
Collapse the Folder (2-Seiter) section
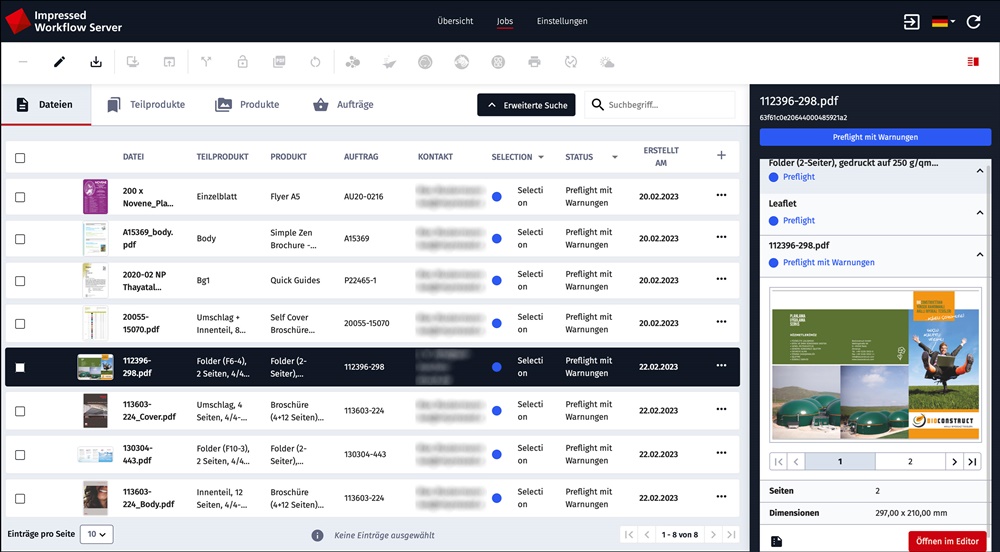coord(980,170)
